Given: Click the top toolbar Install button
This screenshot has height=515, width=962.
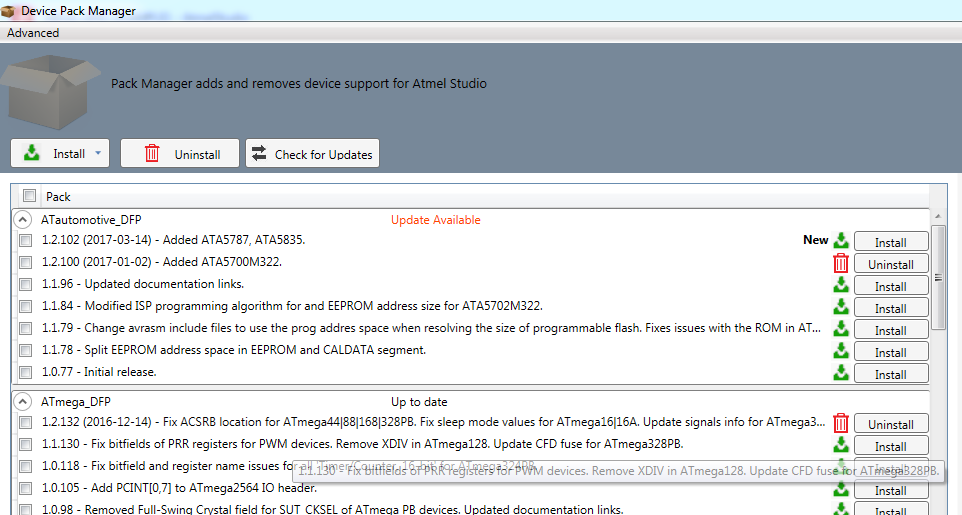Looking at the screenshot, I should pyautogui.click(x=60, y=153).
